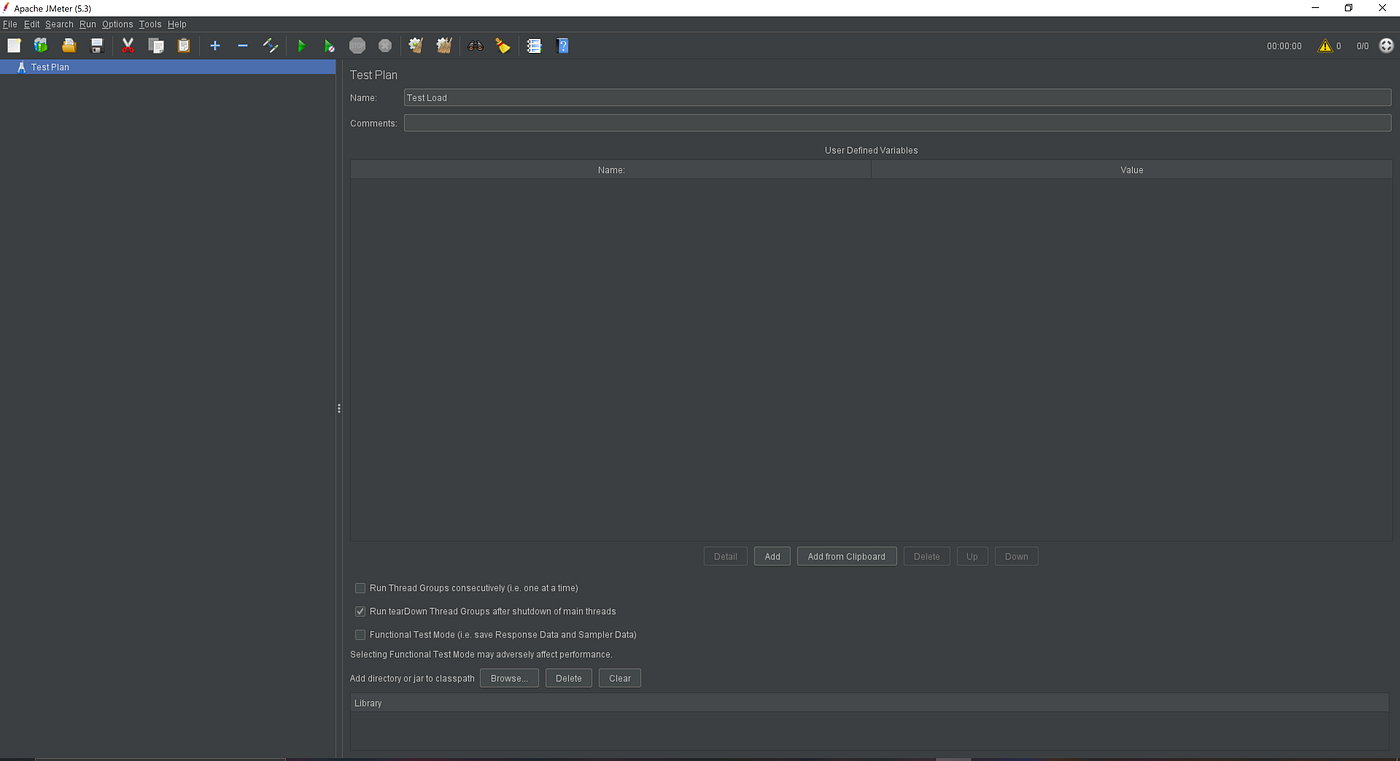The image size is (1400, 761).
Task: Click the Open file folder icon
Action: click(69, 46)
